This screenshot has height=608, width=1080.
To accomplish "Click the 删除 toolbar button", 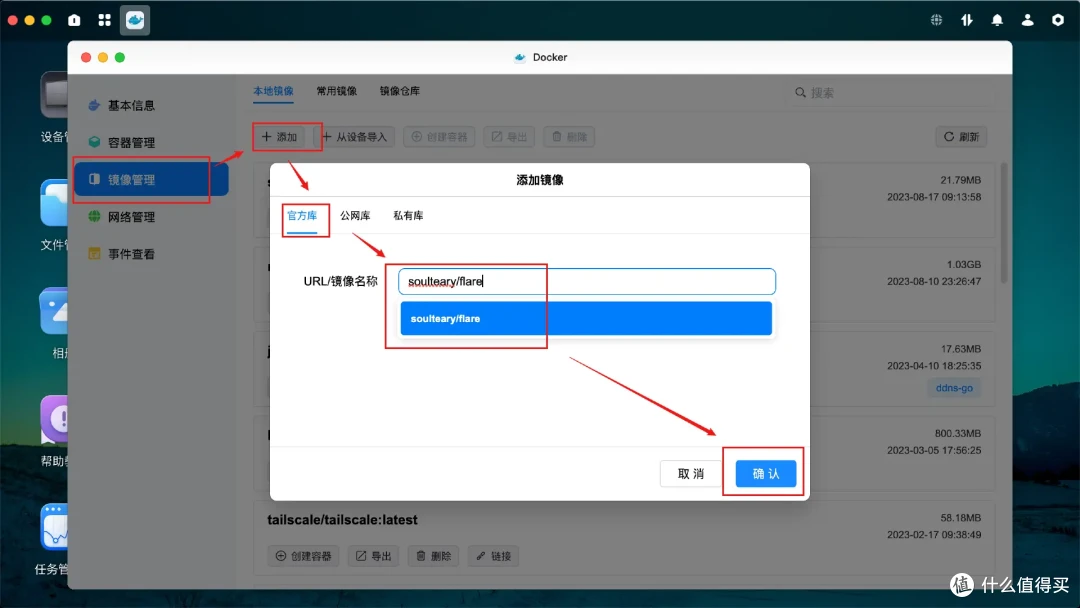I will [x=569, y=136].
